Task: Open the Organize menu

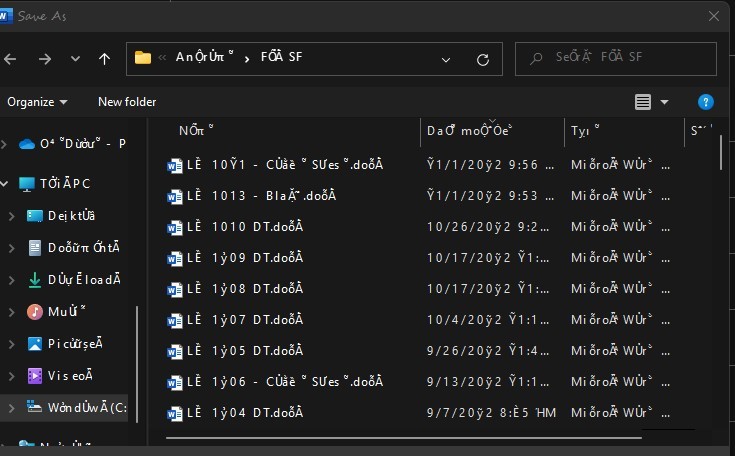Action: 37,102
